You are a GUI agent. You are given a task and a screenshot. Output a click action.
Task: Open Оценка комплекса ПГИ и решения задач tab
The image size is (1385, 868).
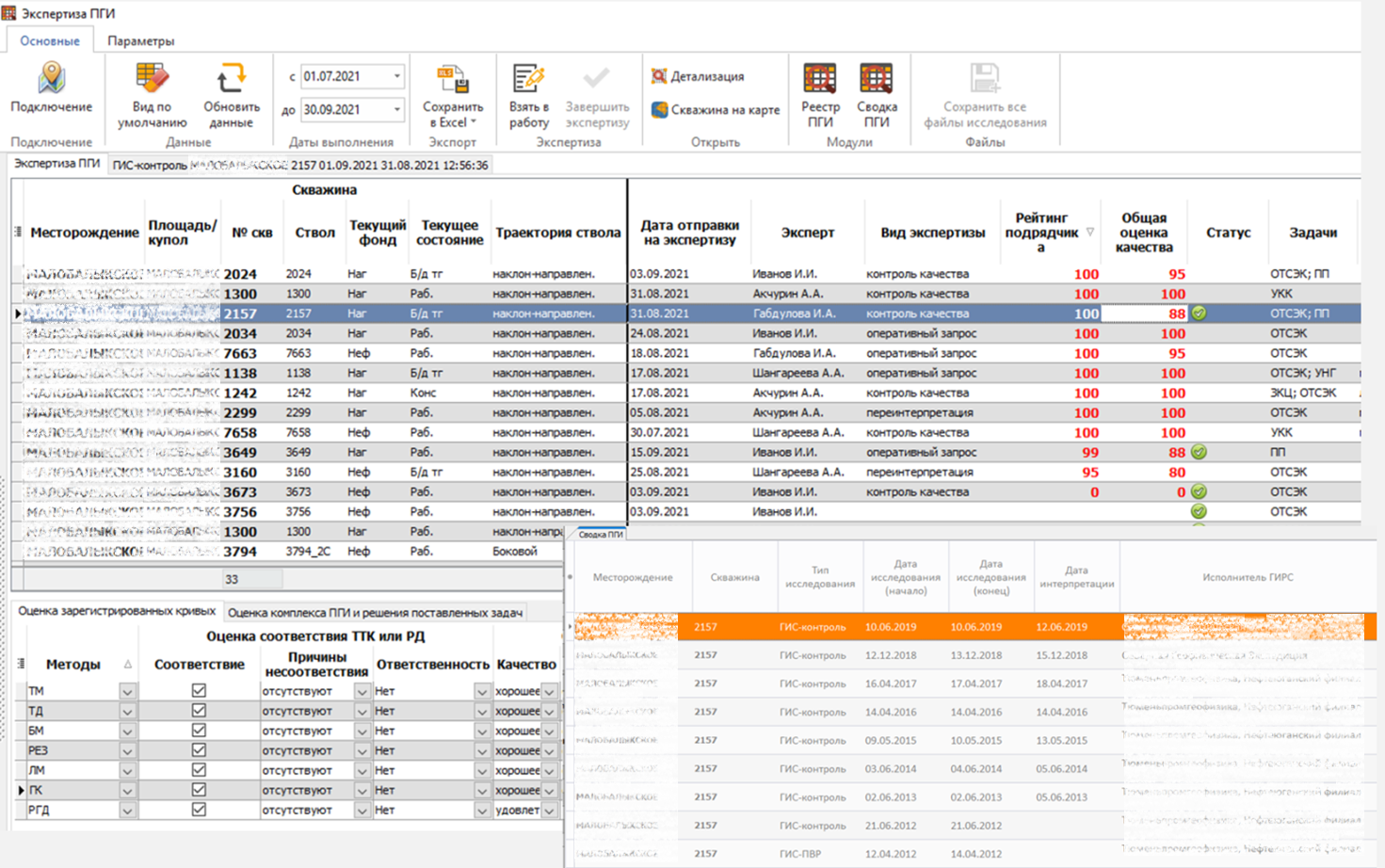(x=375, y=613)
